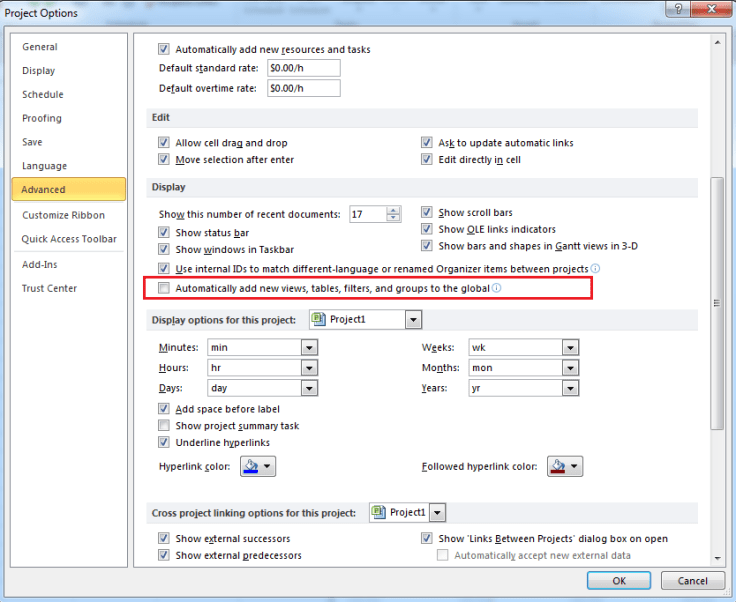This screenshot has height=602, width=736.
Task: Click the Help question mark button
Action: pyautogui.click(x=679, y=9)
